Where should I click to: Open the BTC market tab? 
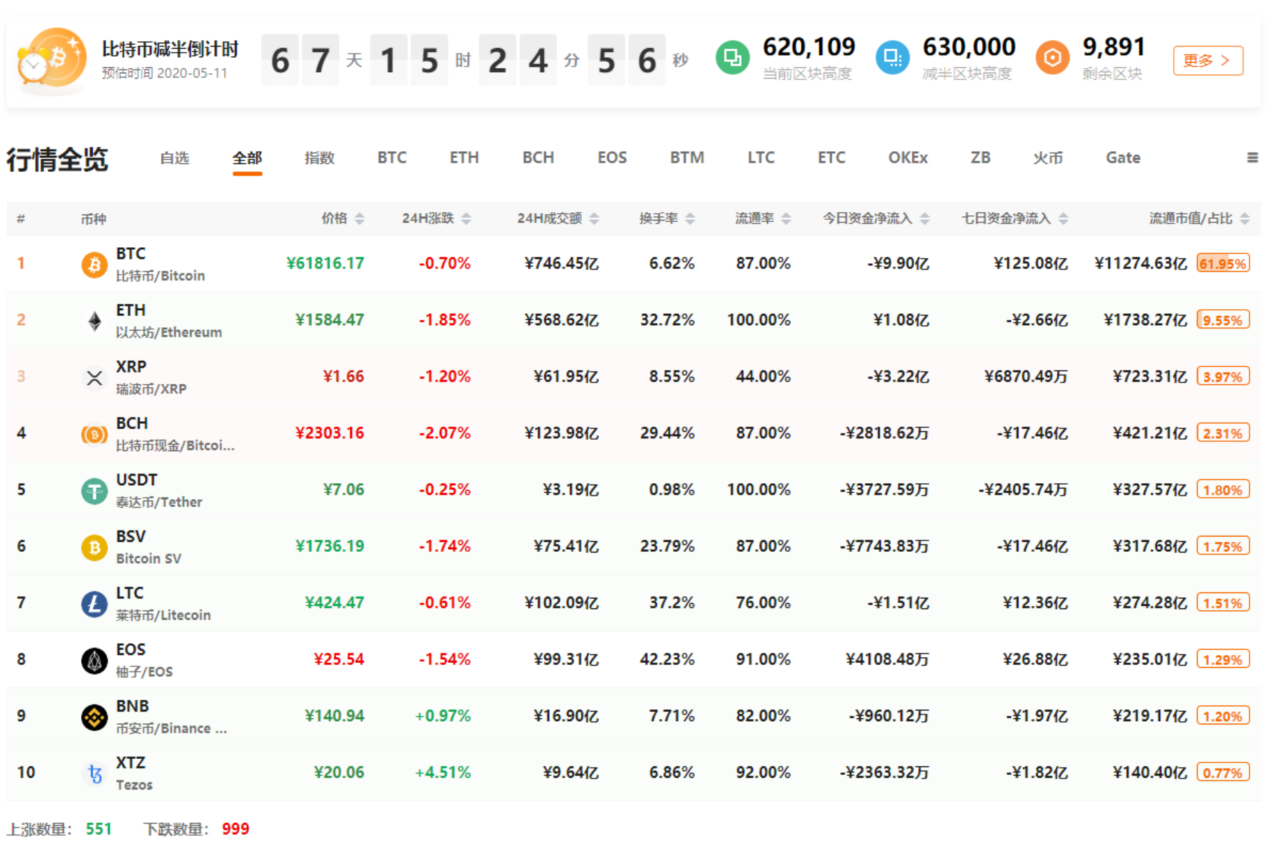(x=392, y=158)
